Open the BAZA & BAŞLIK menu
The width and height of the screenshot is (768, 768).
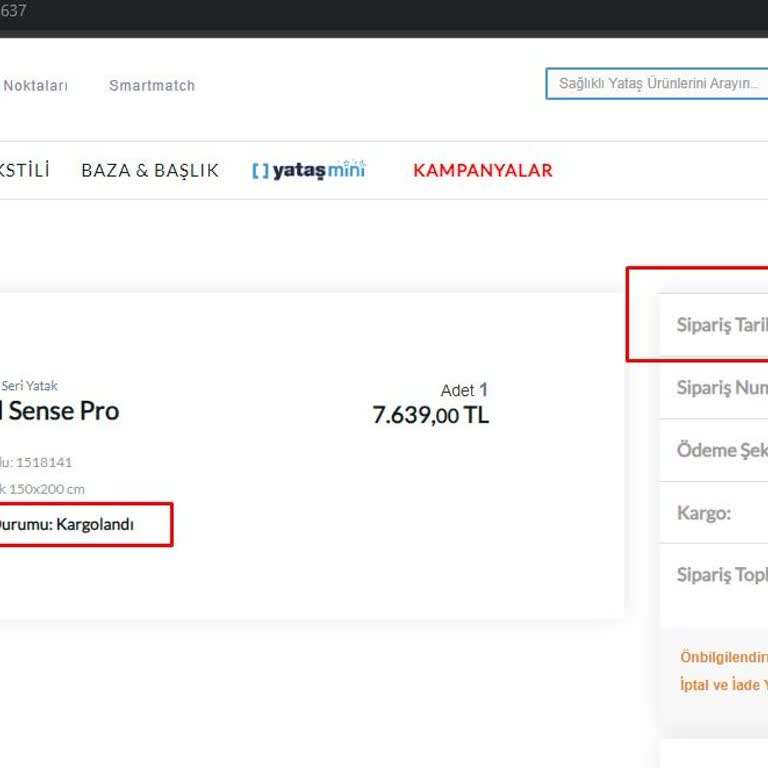coord(150,170)
